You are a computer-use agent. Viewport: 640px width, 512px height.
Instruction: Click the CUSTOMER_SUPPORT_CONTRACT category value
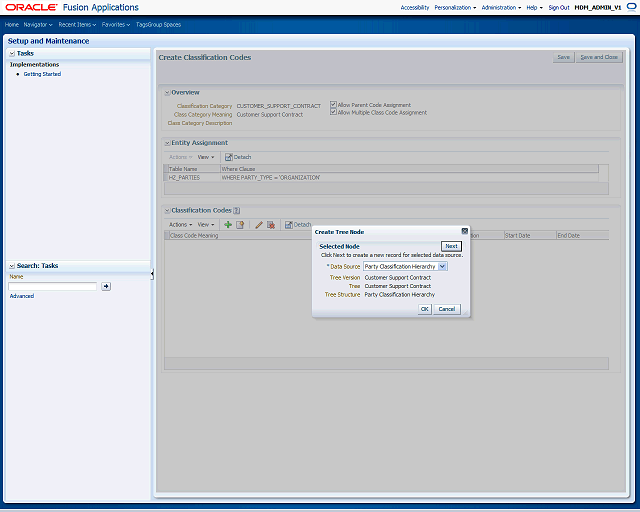[x=278, y=106]
